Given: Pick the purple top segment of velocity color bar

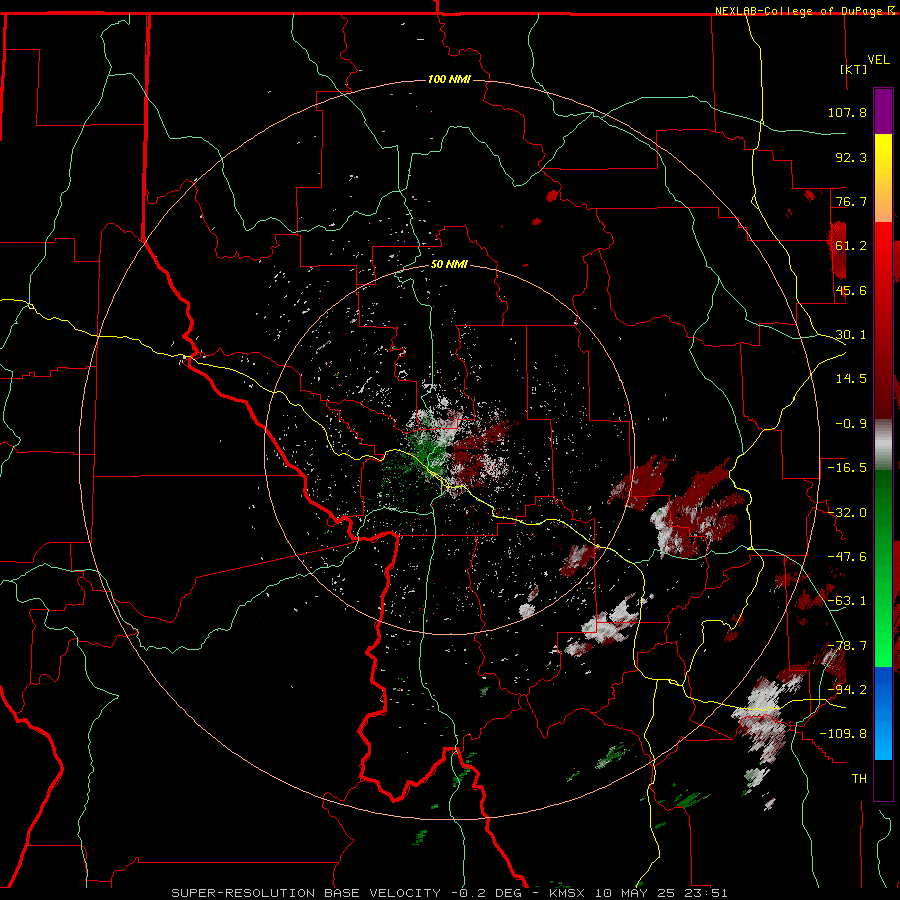Looking at the screenshot, I should (883, 111).
